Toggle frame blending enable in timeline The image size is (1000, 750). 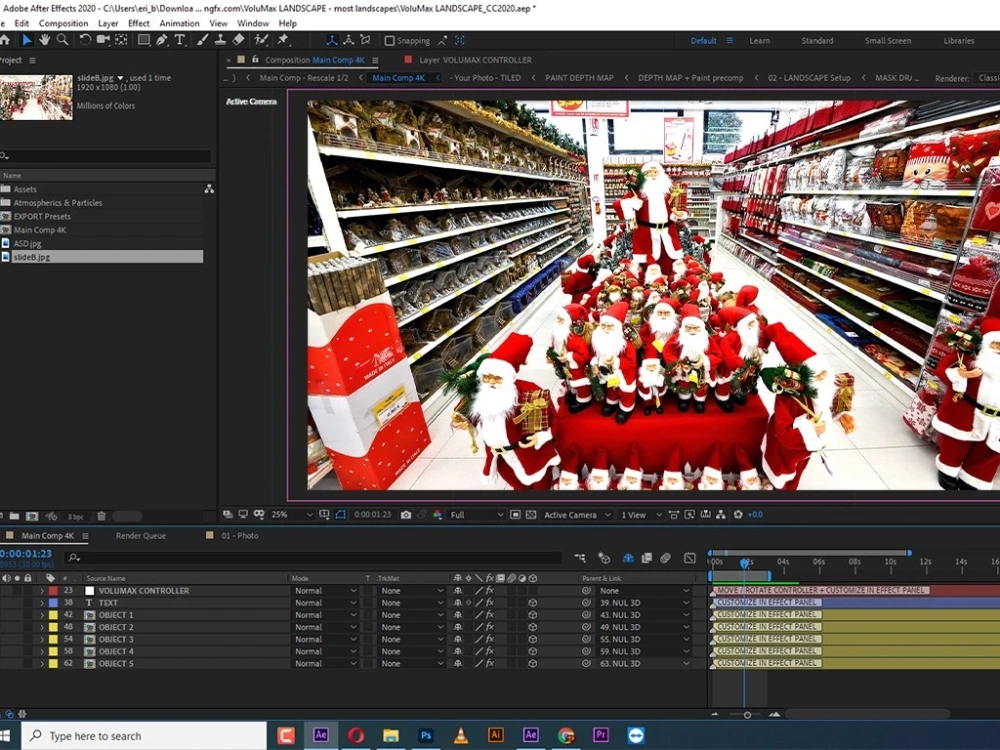pos(647,558)
